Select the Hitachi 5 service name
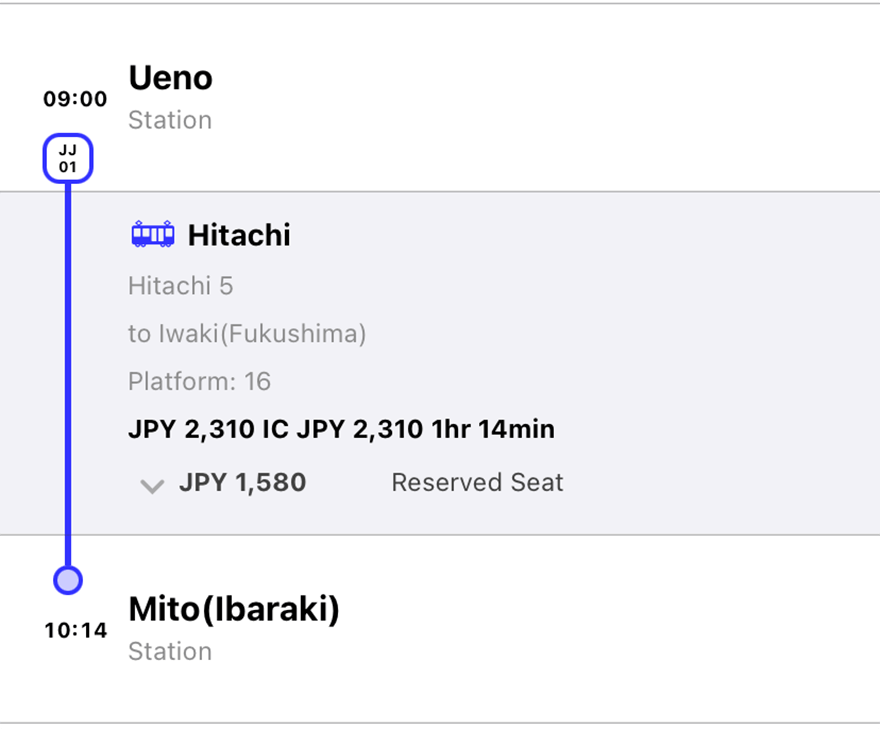The width and height of the screenshot is (880, 729). [x=181, y=286]
